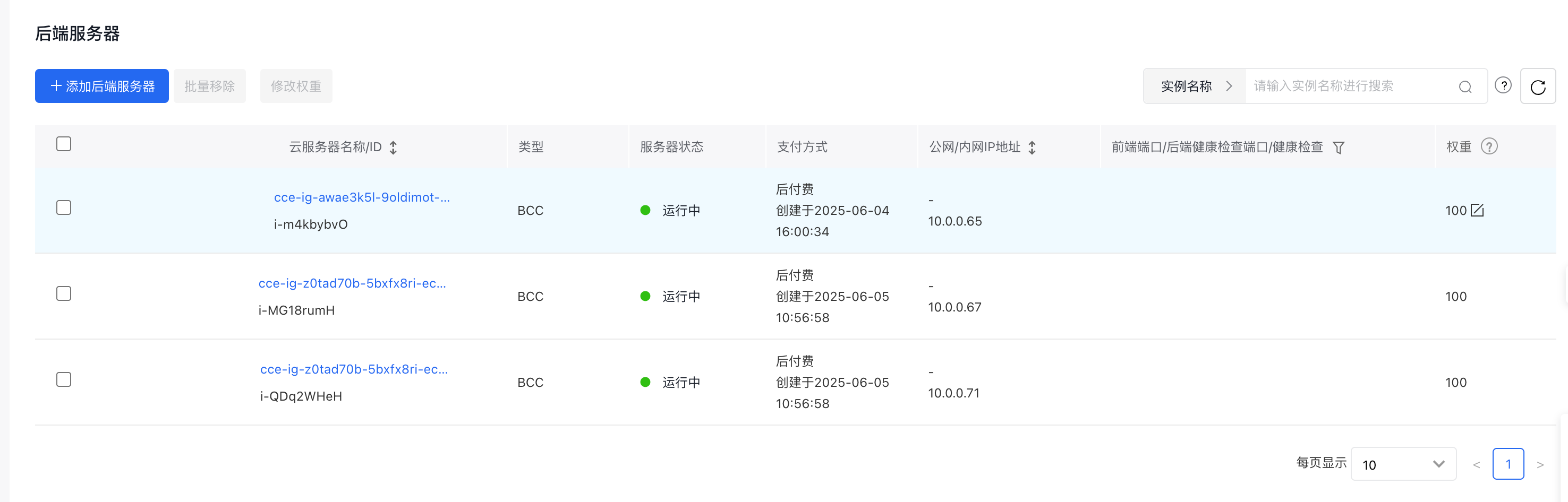This screenshot has height=502, width=1568.
Task: Sort by 云服务器名称/ID column arrows
Action: (x=393, y=147)
